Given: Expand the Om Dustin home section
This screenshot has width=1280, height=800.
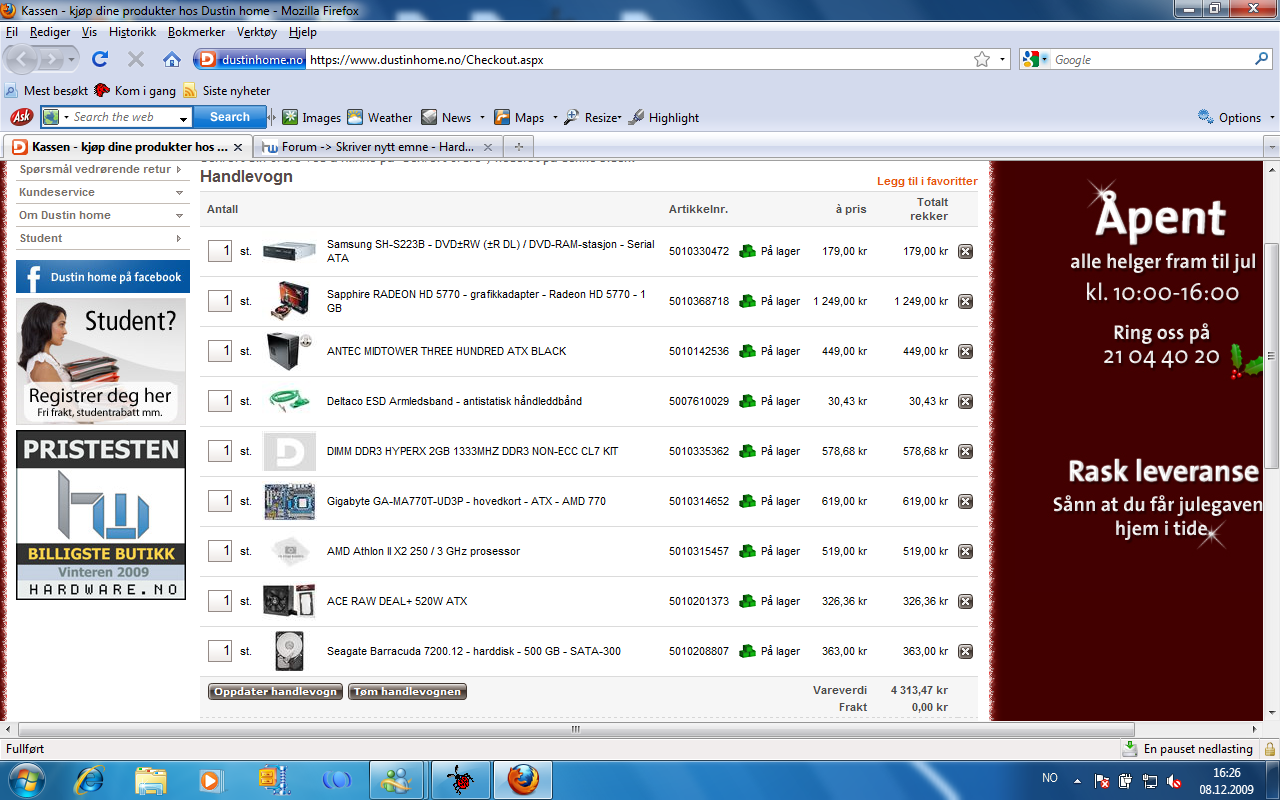Looking at the screenshot, I should click(103, 215).
